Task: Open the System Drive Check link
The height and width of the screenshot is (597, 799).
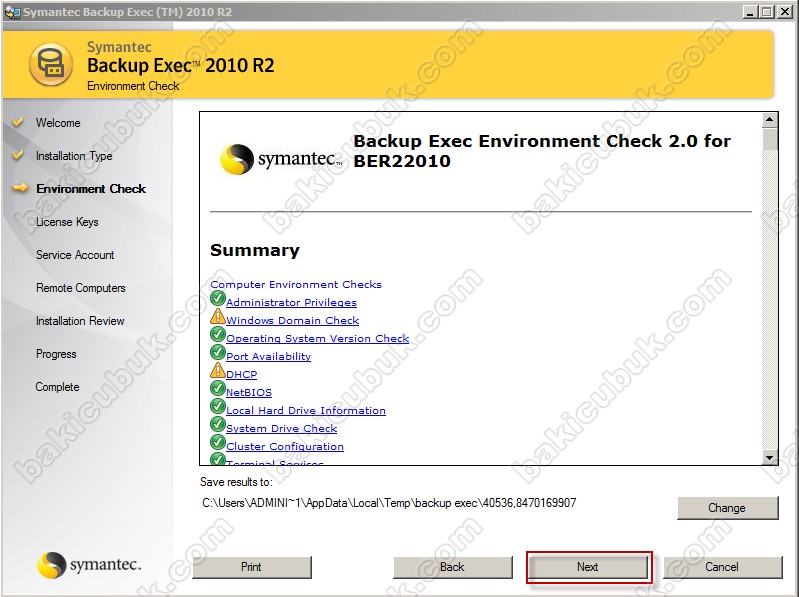Action: click(x=281, y=428)
